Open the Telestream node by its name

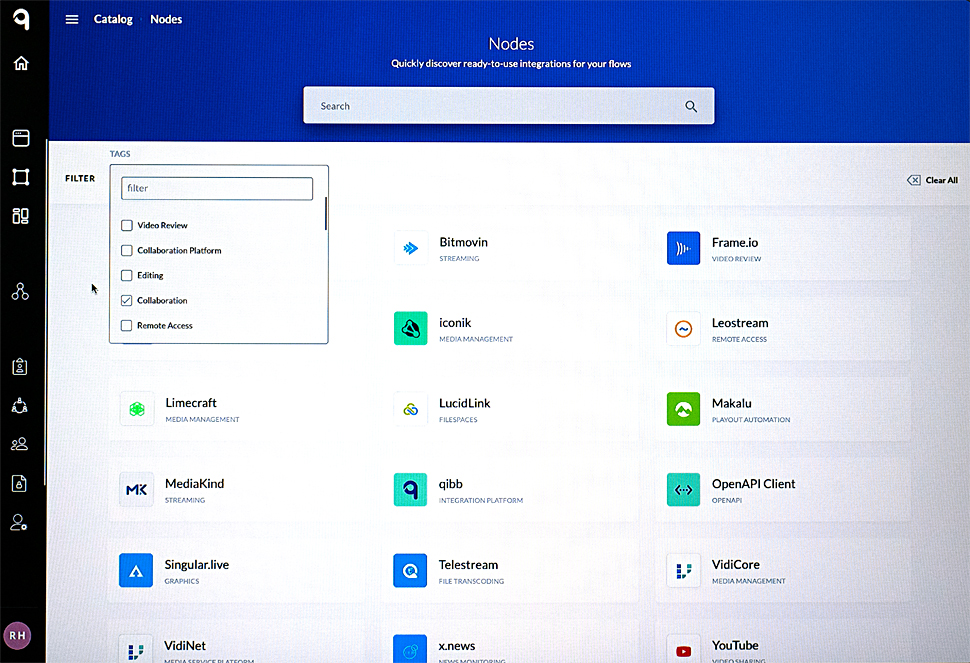(x=468, y=565)
